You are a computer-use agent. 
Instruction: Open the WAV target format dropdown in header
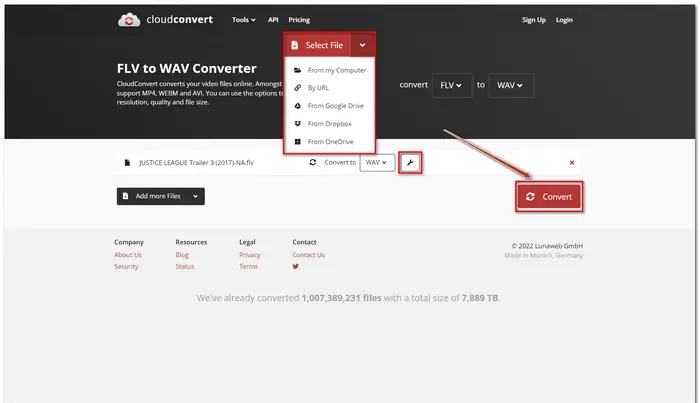coord(511,85)
